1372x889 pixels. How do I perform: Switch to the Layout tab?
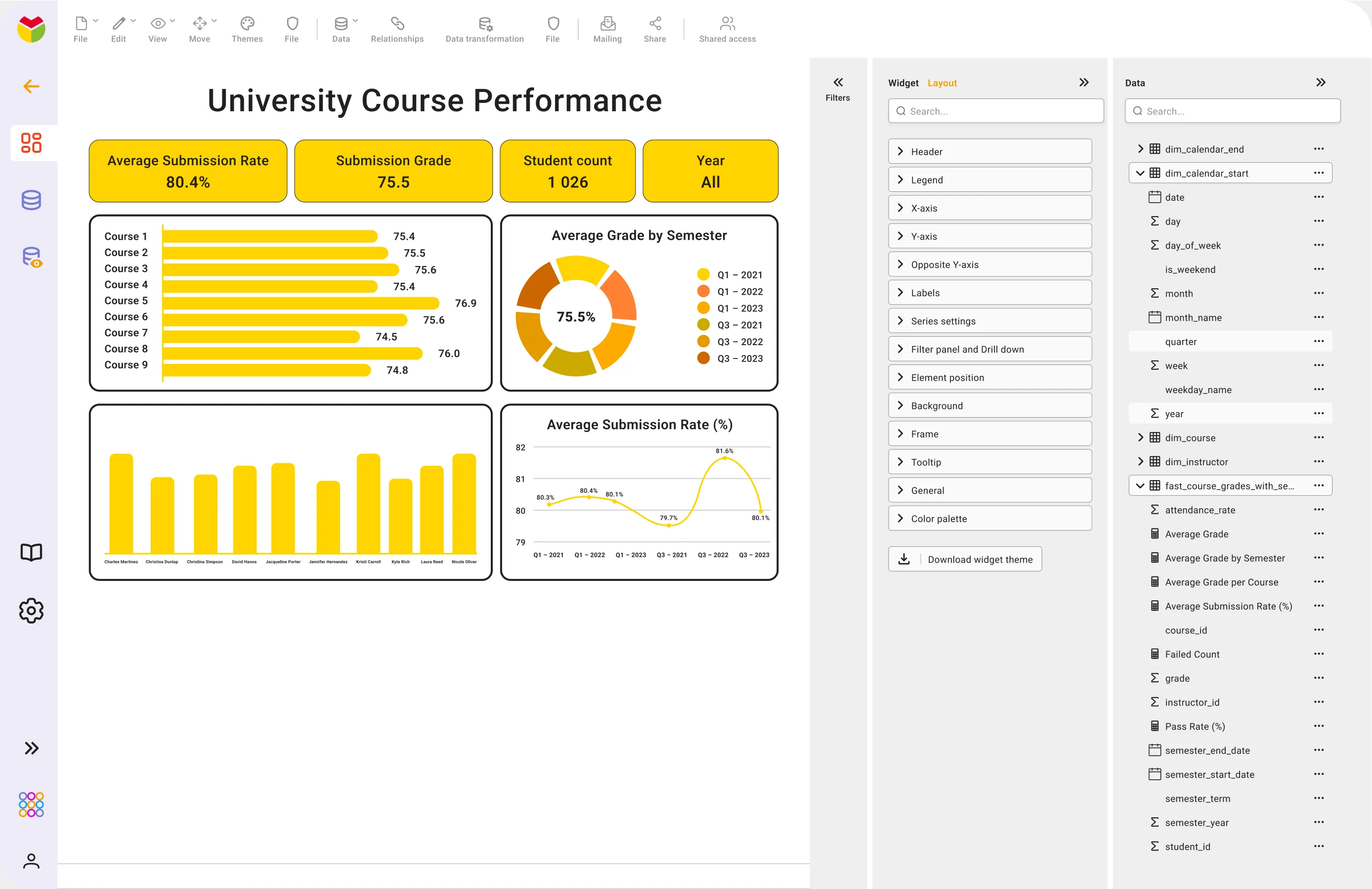click(942, 83)
